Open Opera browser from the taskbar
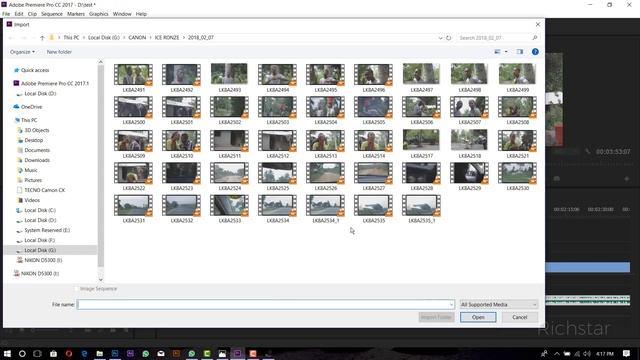 click(69, 353)
